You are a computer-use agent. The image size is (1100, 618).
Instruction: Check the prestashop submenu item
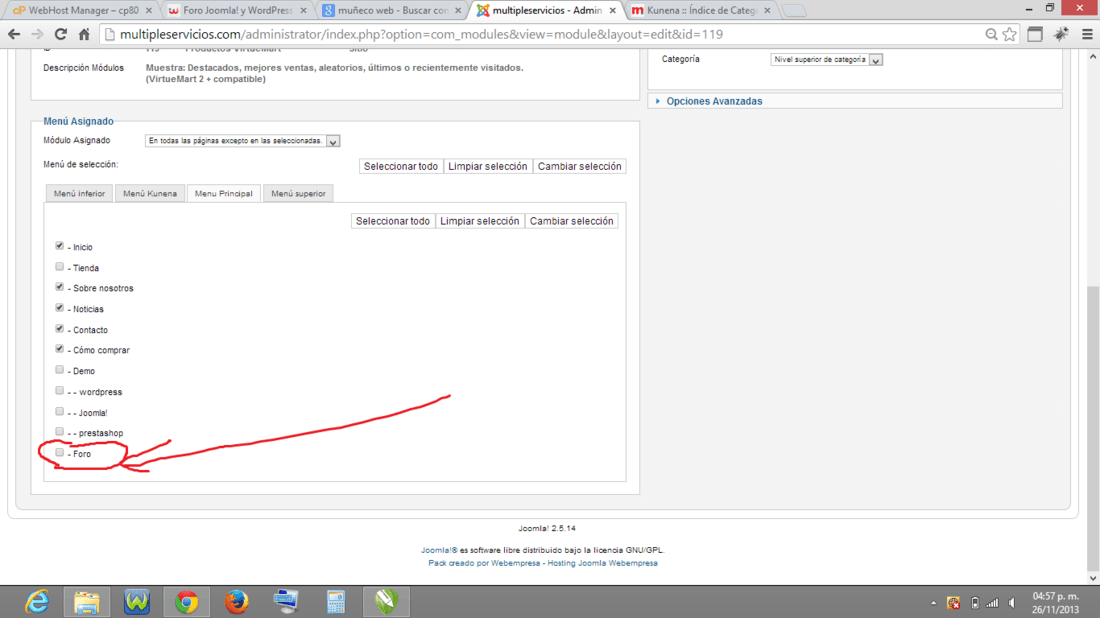point(60,432)
